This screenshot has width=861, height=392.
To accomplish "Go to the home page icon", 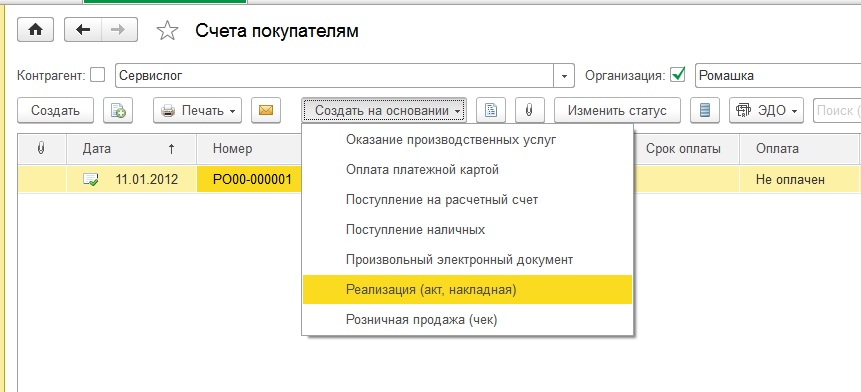I will pyautogui.click(x=35, y=30).
